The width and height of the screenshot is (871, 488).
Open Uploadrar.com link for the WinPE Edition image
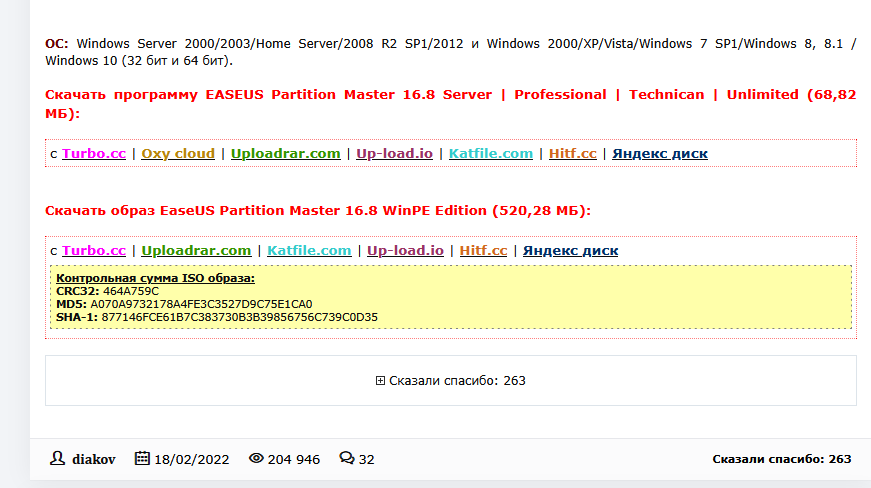pyautogui.click(x=196, y=250)
